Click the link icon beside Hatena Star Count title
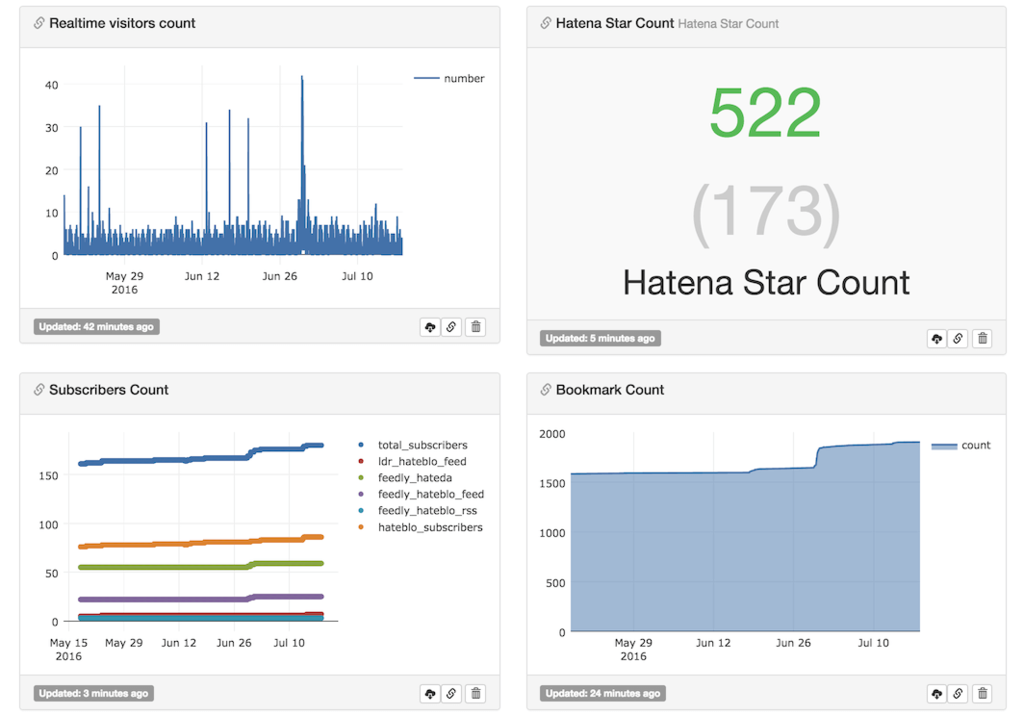 (x=546, y=24)
